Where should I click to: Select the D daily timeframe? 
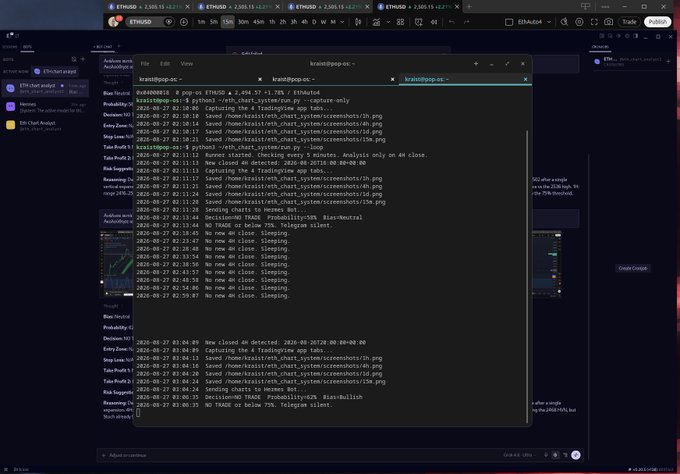click(314, 22)
